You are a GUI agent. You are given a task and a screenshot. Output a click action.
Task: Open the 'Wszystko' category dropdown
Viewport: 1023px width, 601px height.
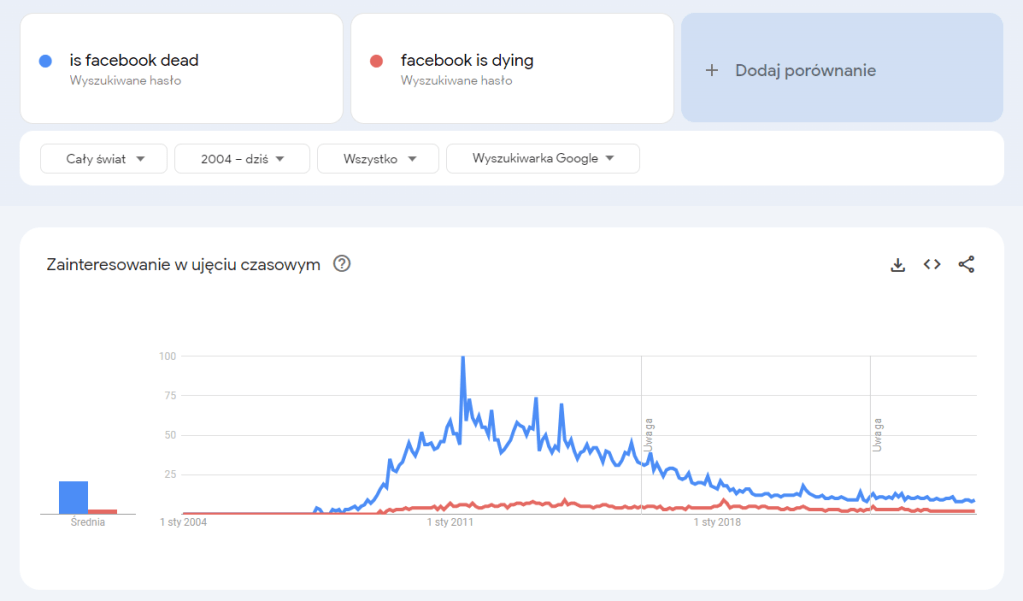pos(378,159)
